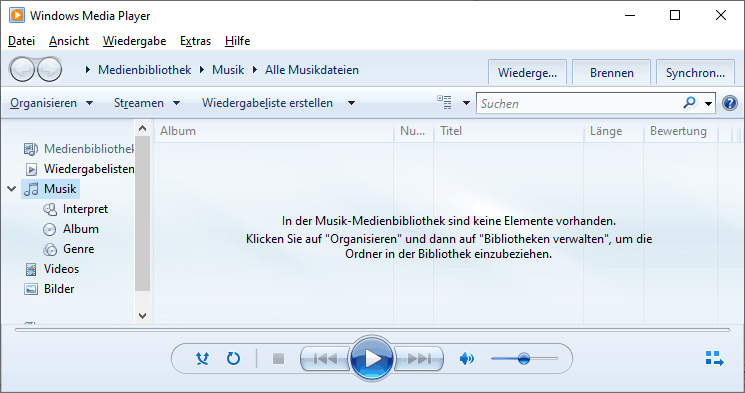
Task: Open Wiedergabeliste erstellen dropdown arrow
Action: [x=351, y=103]
